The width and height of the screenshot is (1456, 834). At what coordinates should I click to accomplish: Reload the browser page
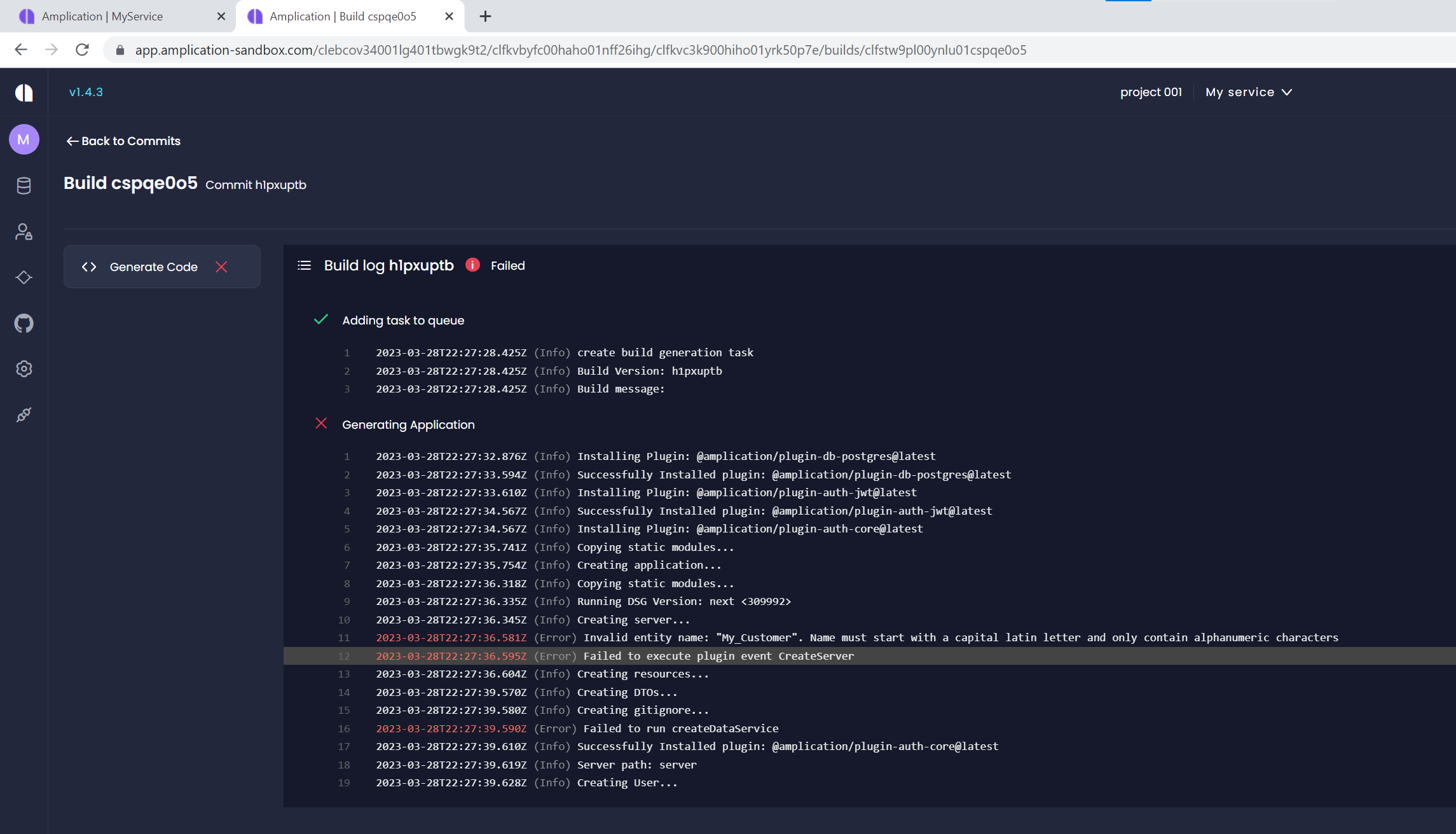click(82, 50)
